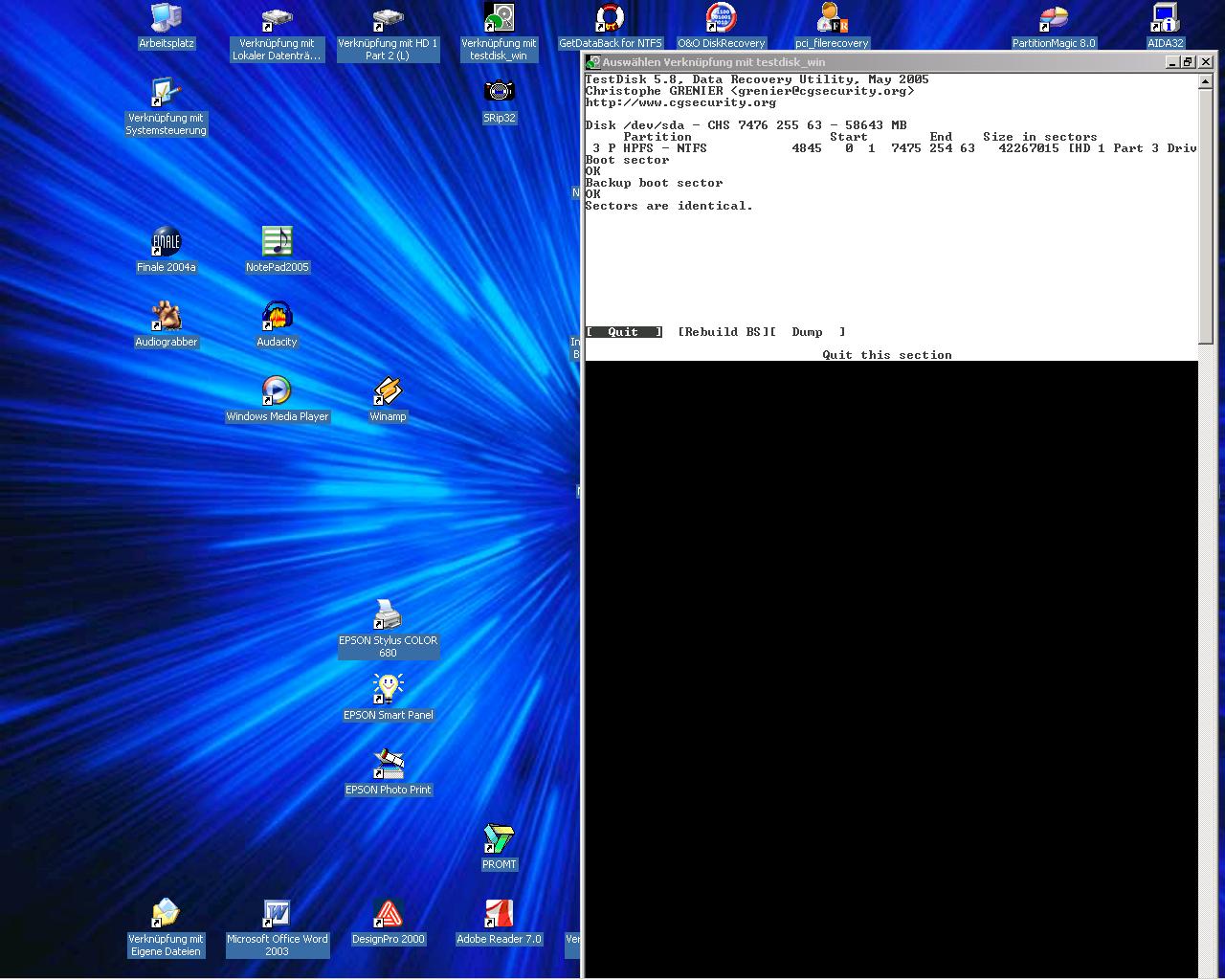
Task: Open the AIDA32 desktop icon
Action: click(x=1165, y=26)
